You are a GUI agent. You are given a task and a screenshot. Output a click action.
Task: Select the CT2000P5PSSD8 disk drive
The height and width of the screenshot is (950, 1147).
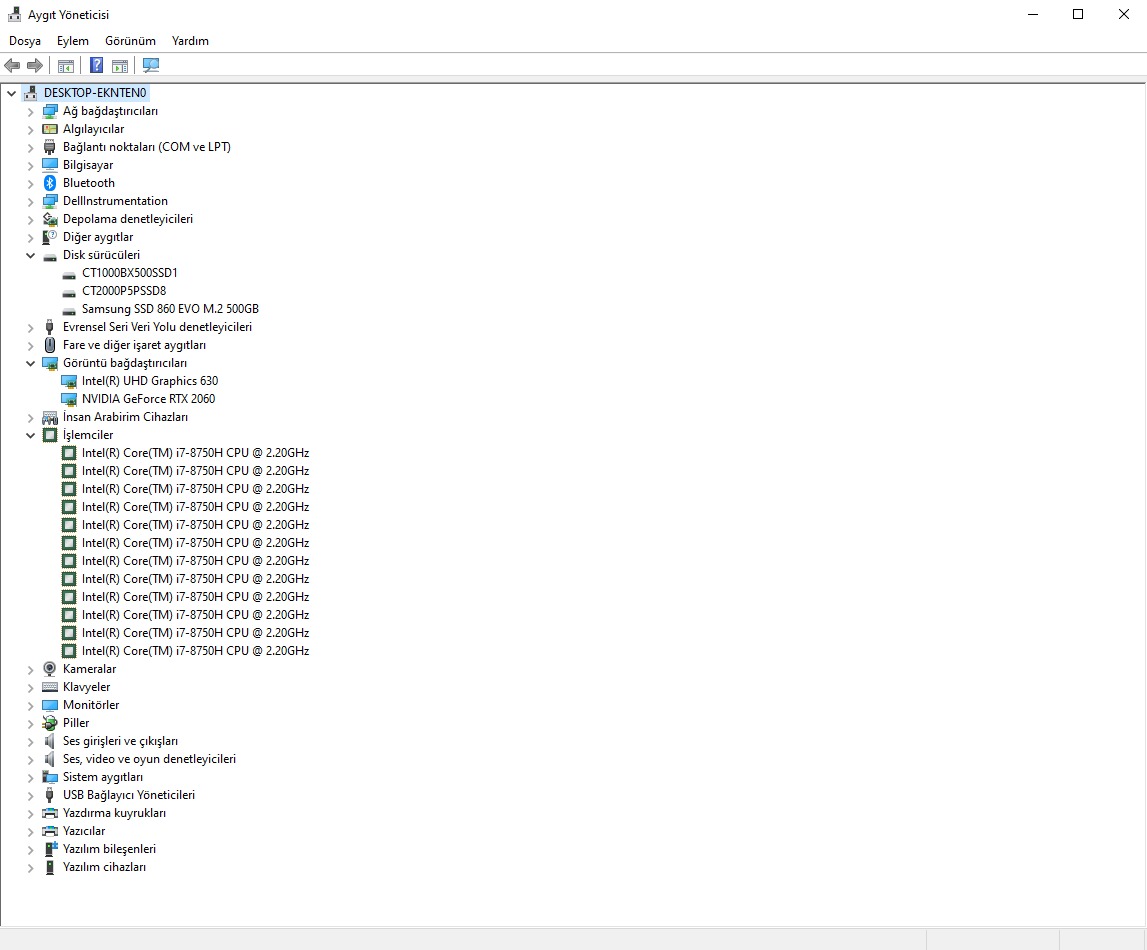[x=124, y=291]
